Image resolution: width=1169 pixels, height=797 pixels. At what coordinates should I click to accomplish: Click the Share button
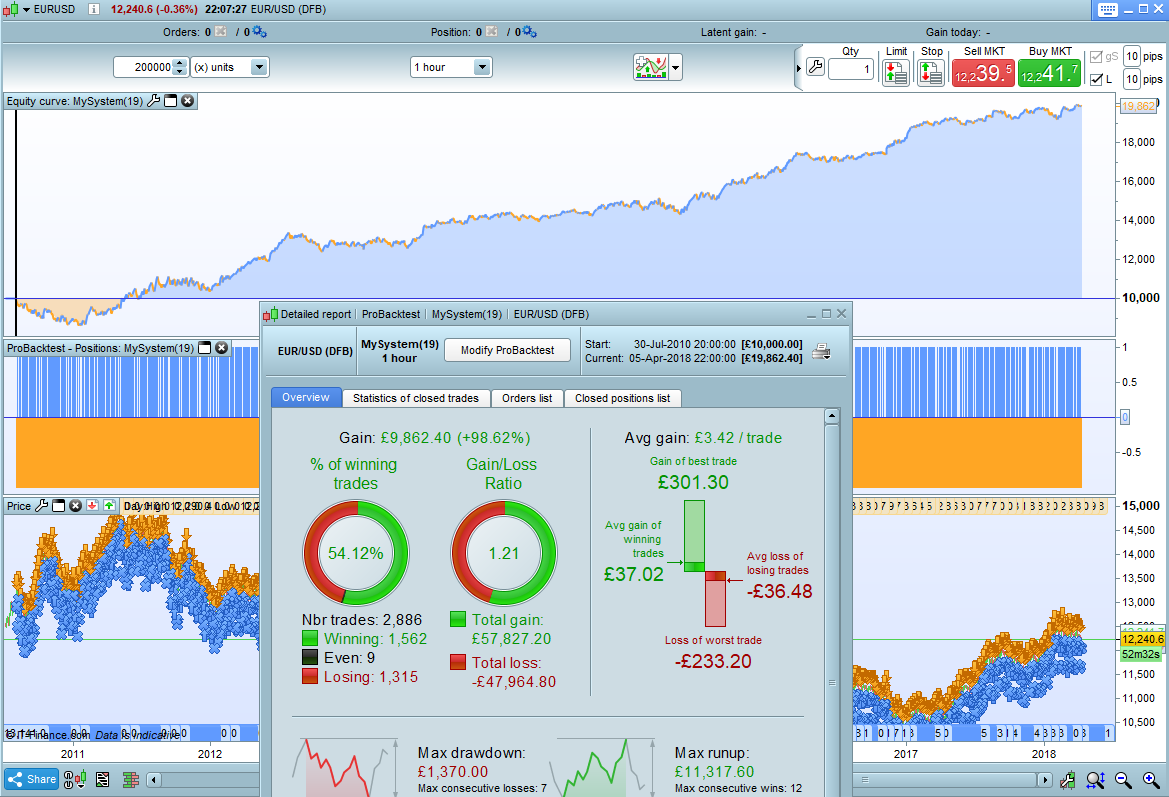point(31,779)
